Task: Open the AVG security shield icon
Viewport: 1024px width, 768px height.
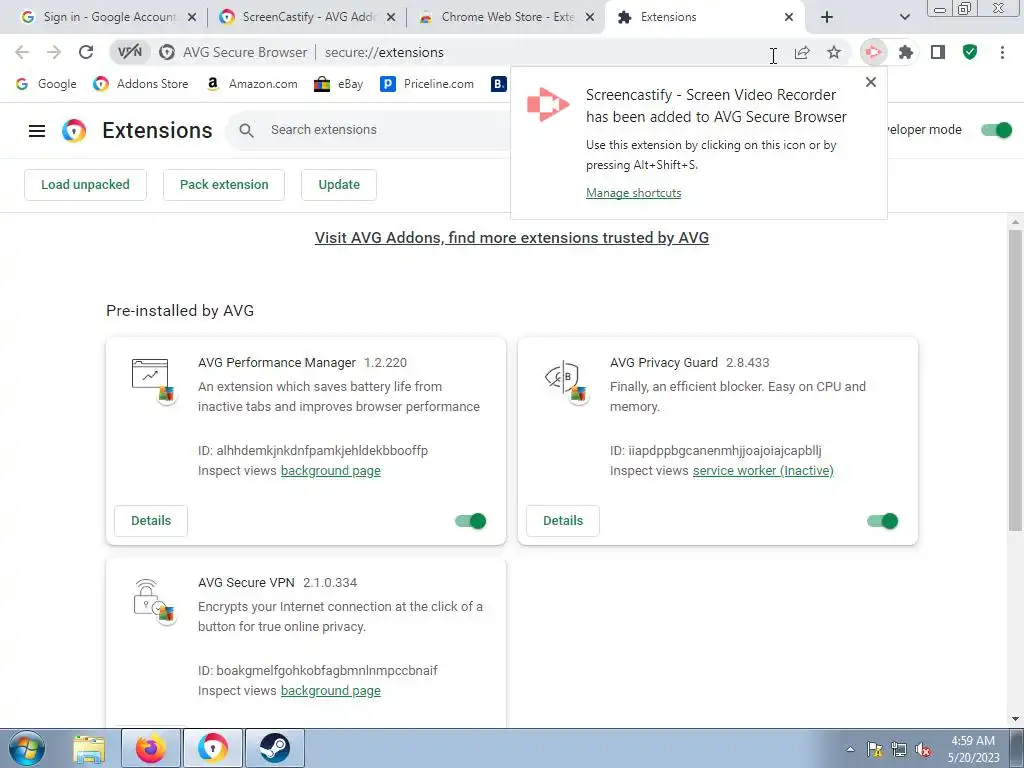Action: 970,52
